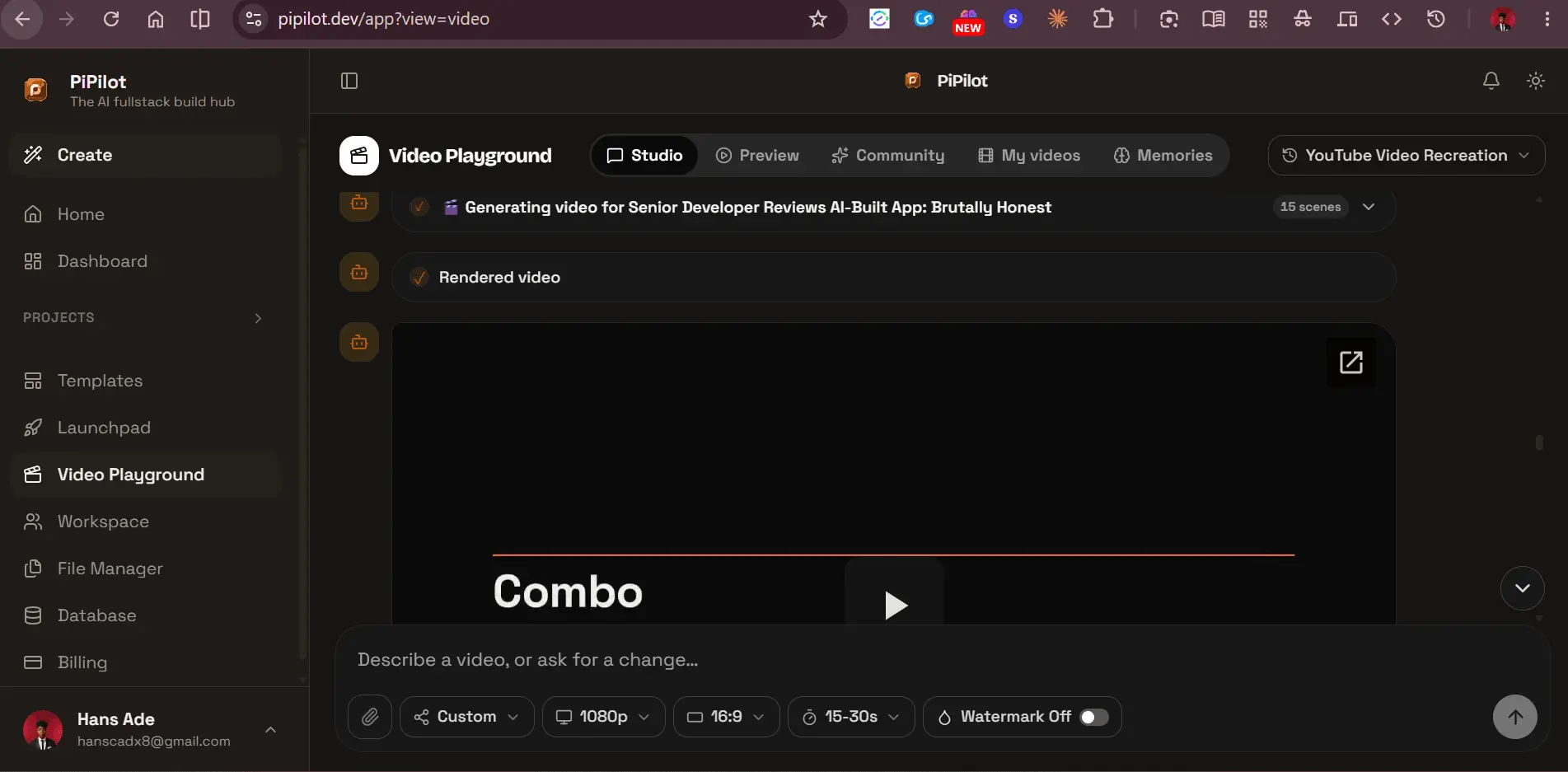1568x772 pixels.
Task: Open the browser developer code icon
Action: point(1391,19)
